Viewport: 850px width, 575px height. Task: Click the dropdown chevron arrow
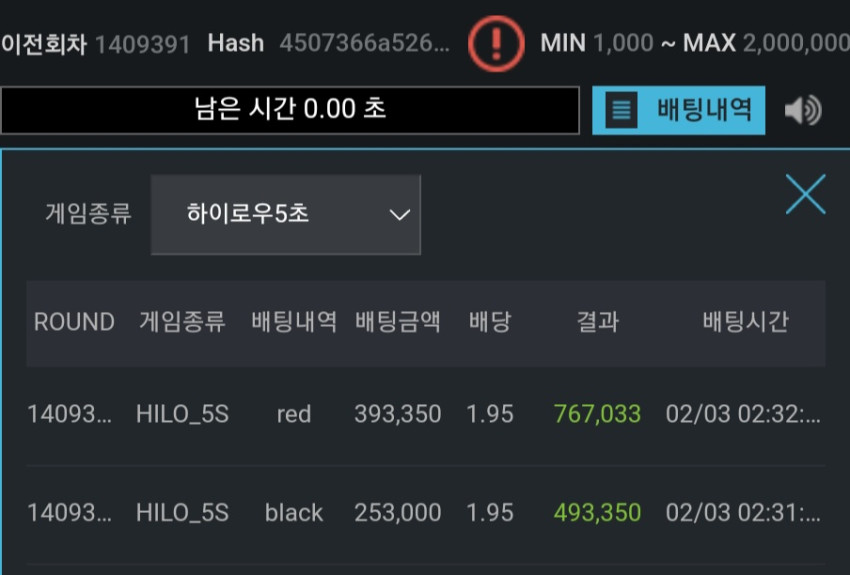400,215
